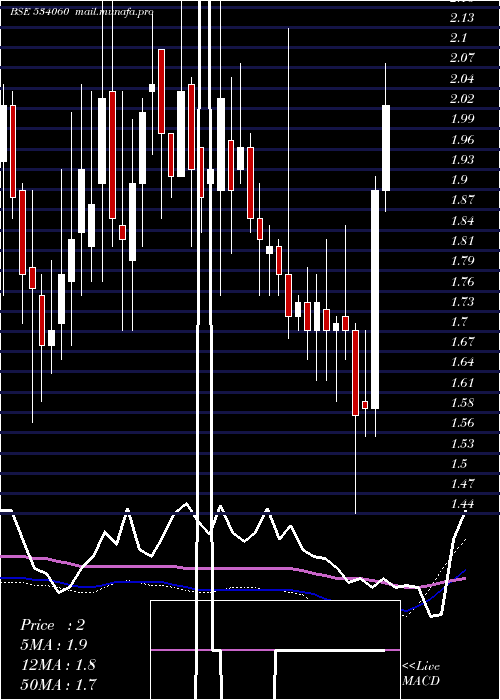
Task: Click the 1.81 price axis label
Action: click(x=462, y=241)
